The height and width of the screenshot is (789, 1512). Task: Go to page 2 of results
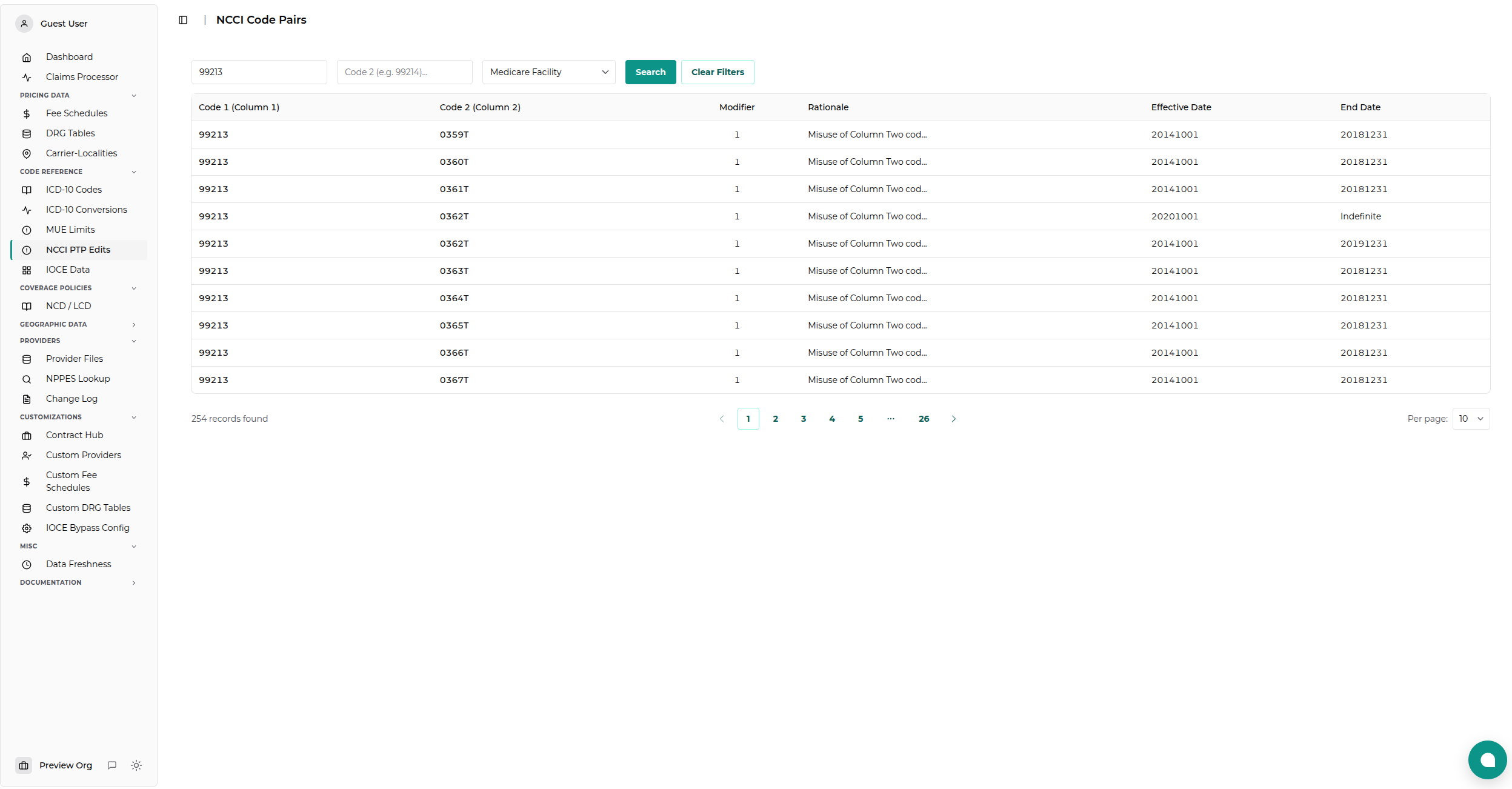pos(775,419)
